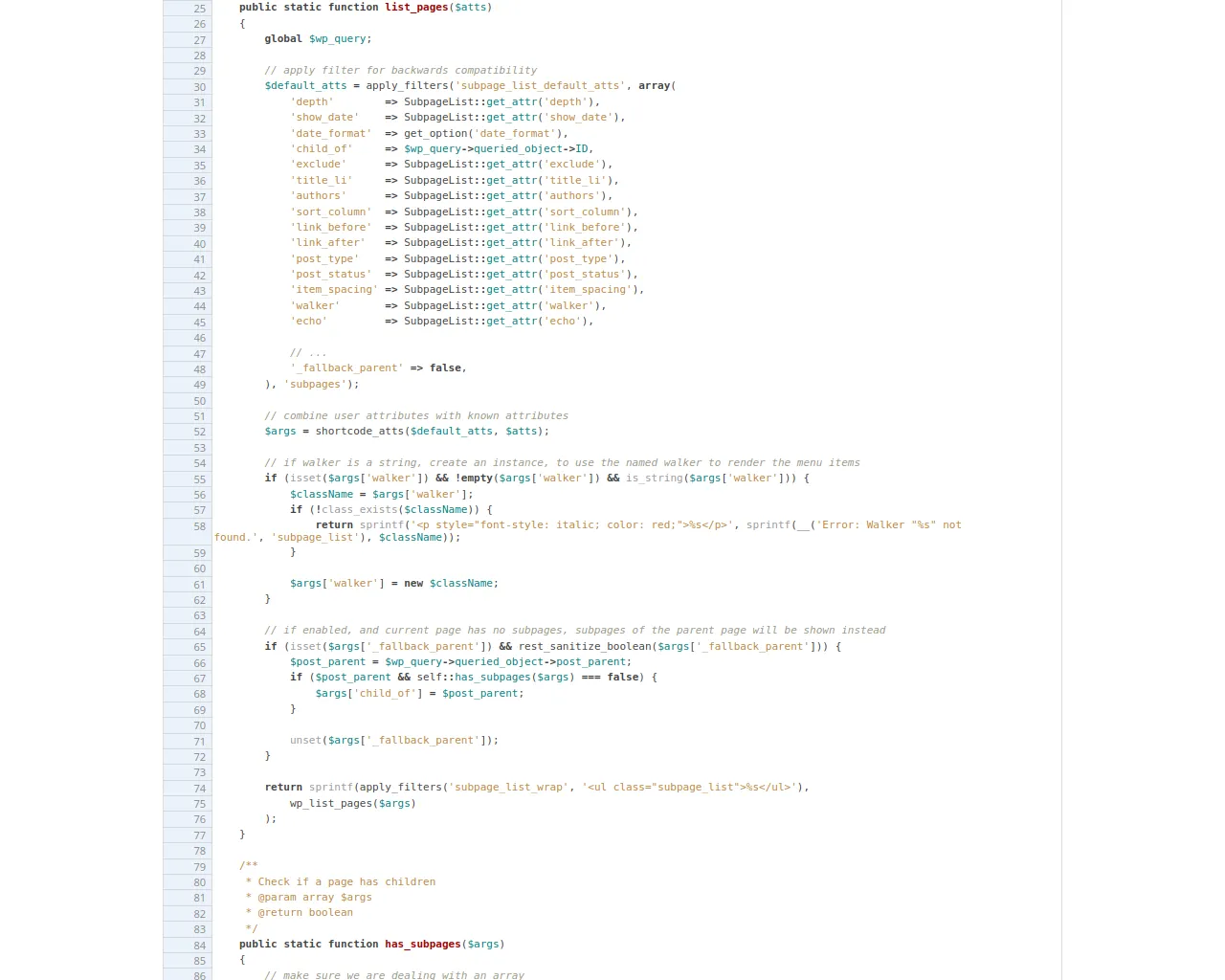
Task: Click the 'depth' array key
Action: tap(312, 101)
